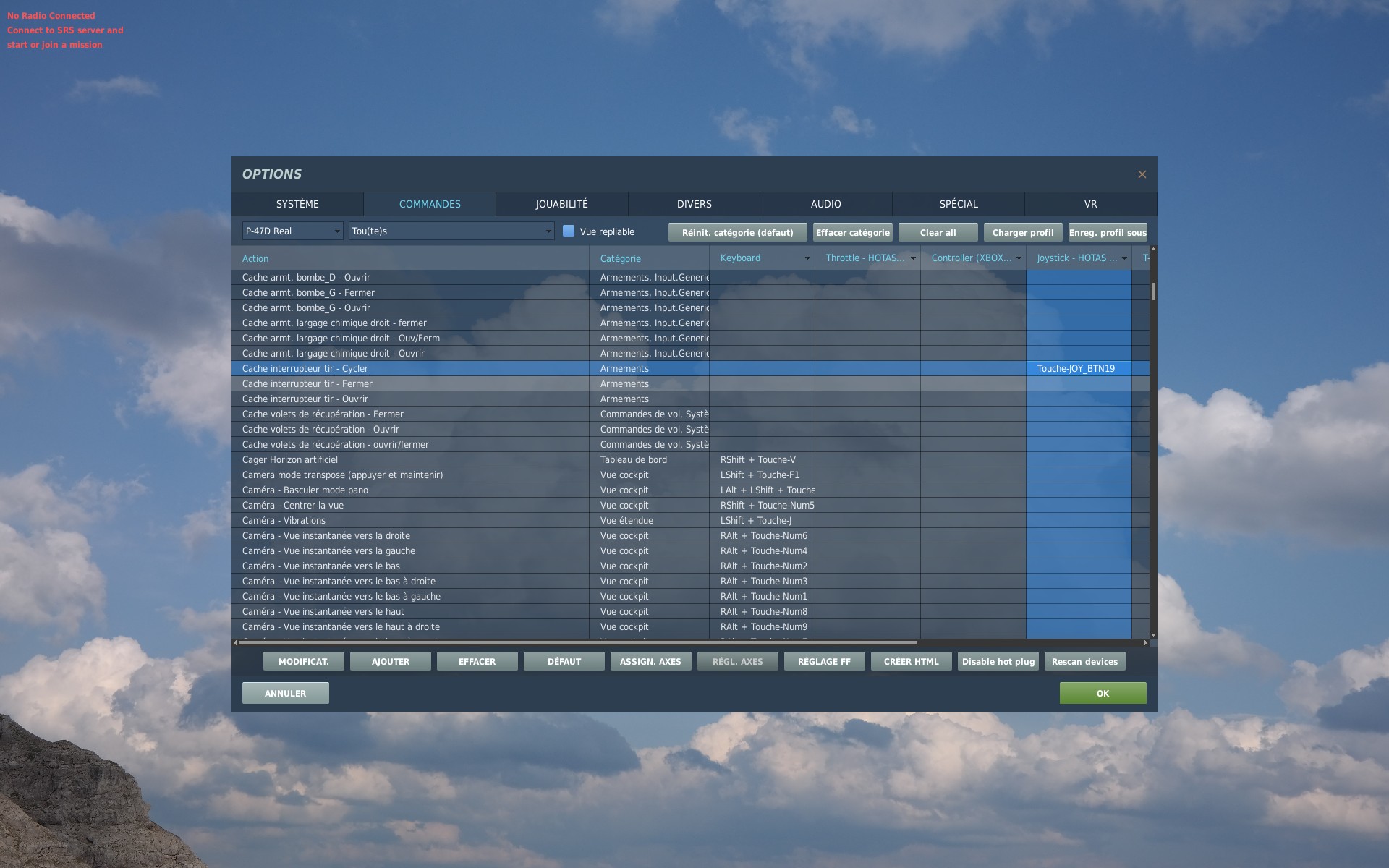Click keyboard binding RShift + Touche-V
The image size is (1389, 868).
(762, 459)
